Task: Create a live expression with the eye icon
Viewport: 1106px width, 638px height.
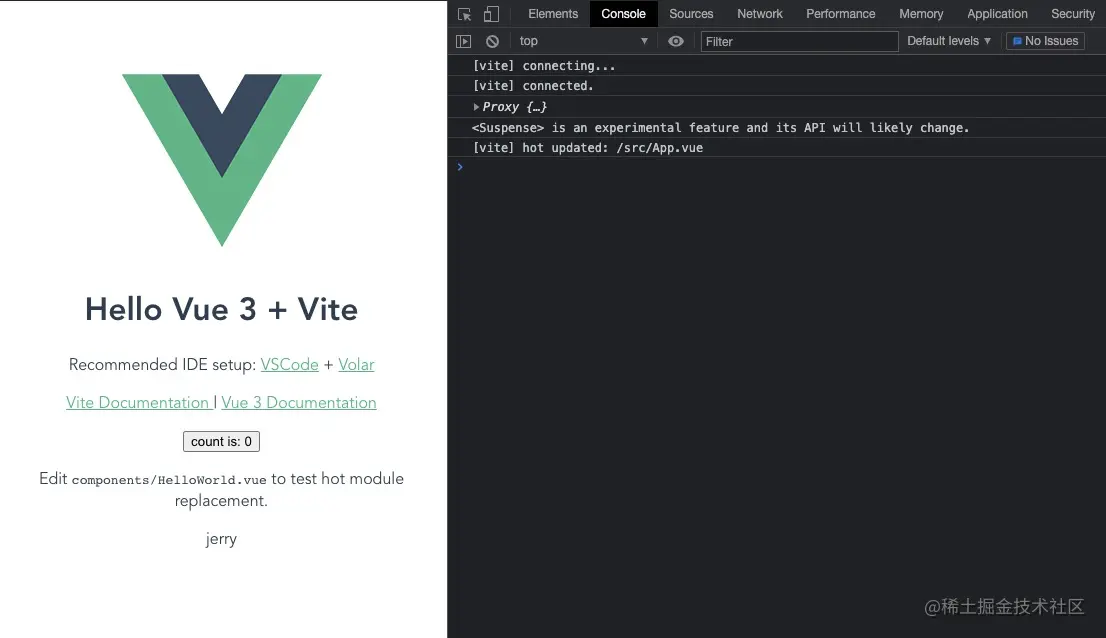Action: 676,42
